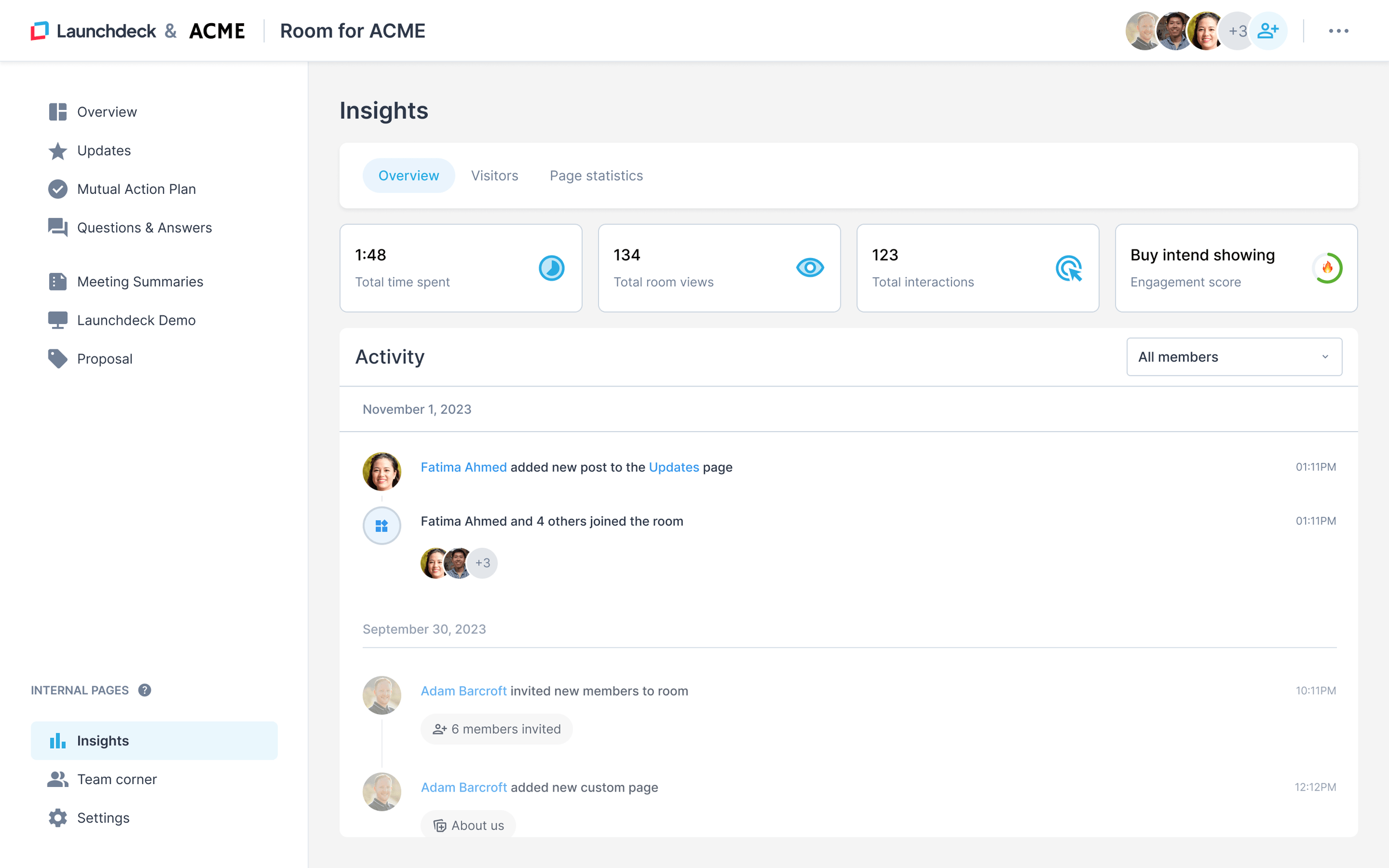This screenshot has width=1389, height=868.
Task: Open Proposal tag item
Action: point(90,359)
